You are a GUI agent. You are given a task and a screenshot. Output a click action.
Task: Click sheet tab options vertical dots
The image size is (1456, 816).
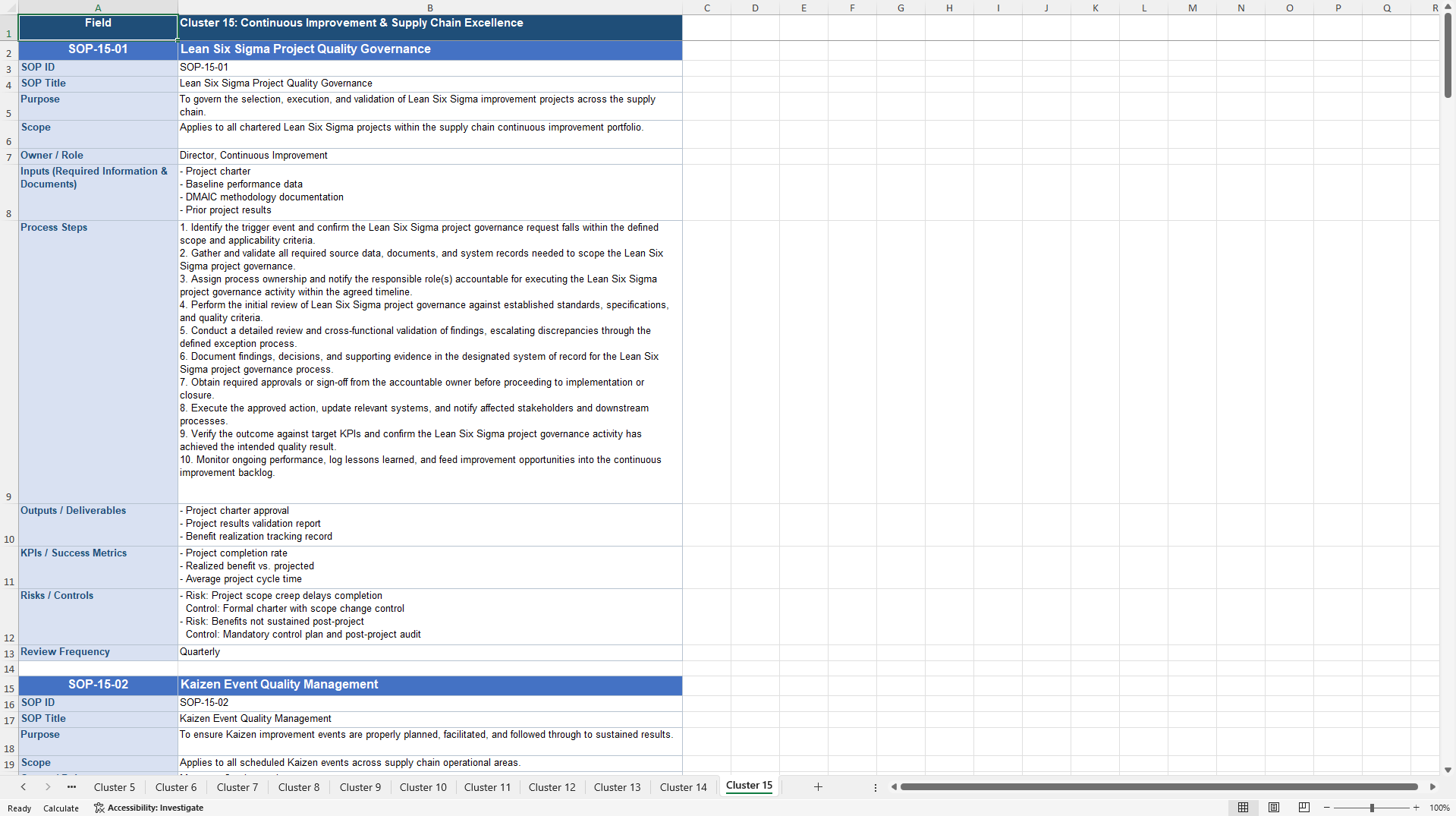pyautogui.click(x=876, y=787)
